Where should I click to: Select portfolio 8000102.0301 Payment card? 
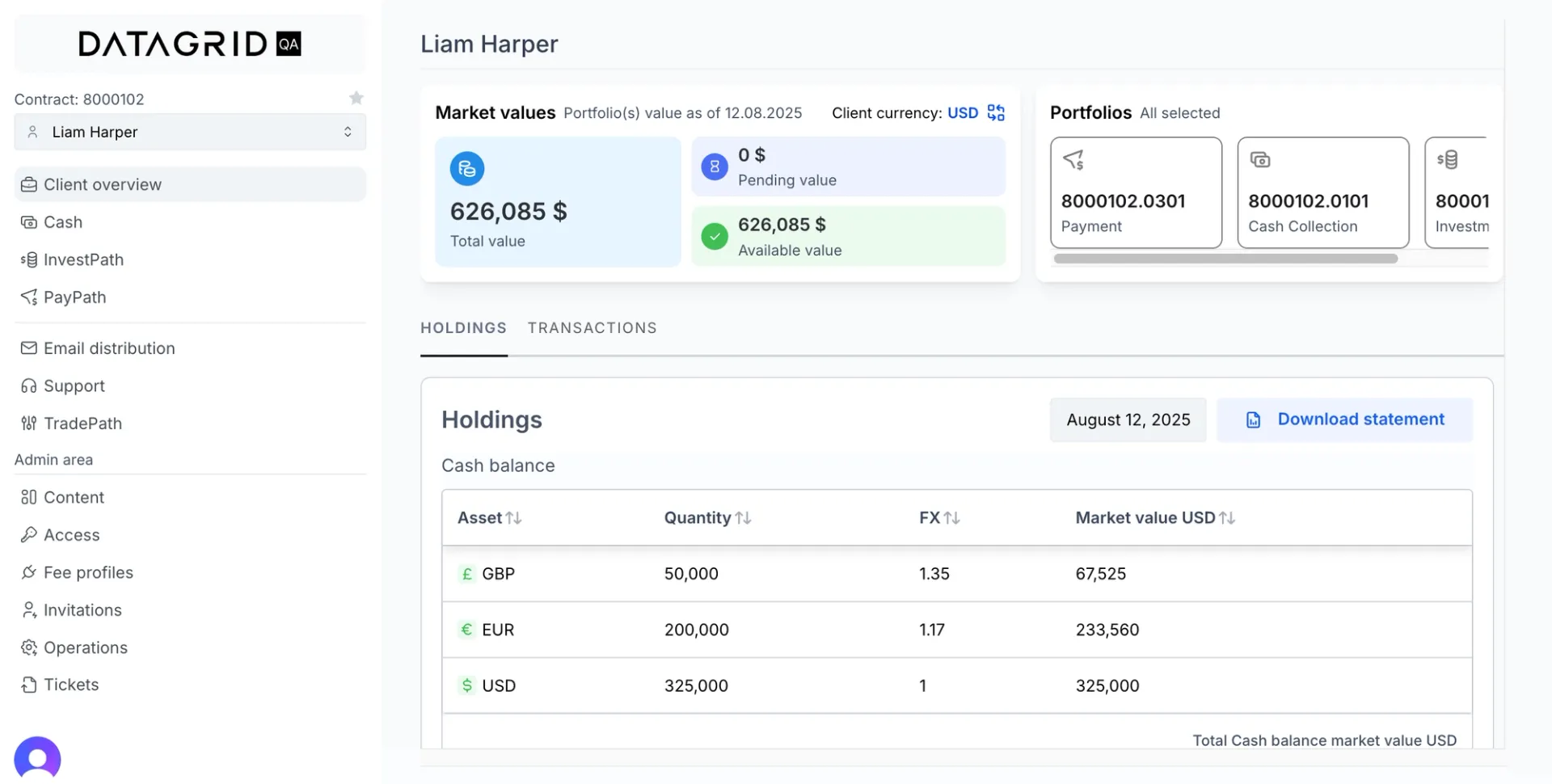(1136, 192)
